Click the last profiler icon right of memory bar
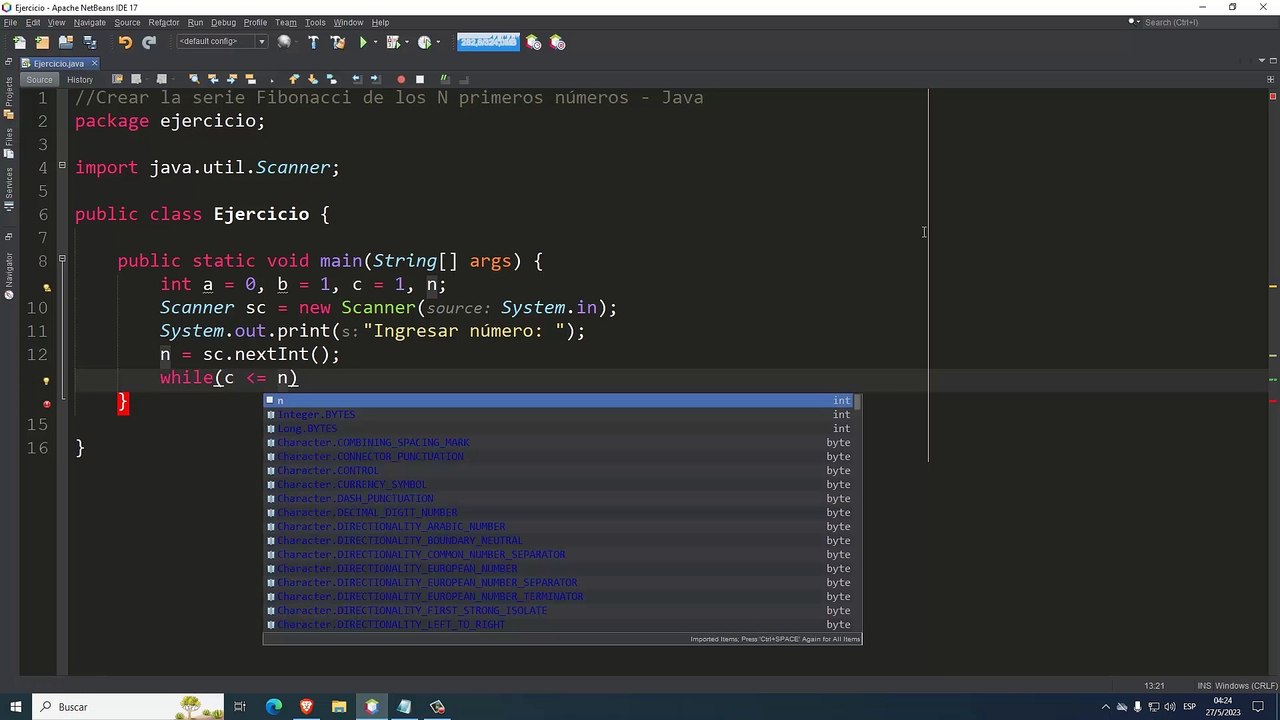This screenshot has height=720, width=1280. coord(558,42)
